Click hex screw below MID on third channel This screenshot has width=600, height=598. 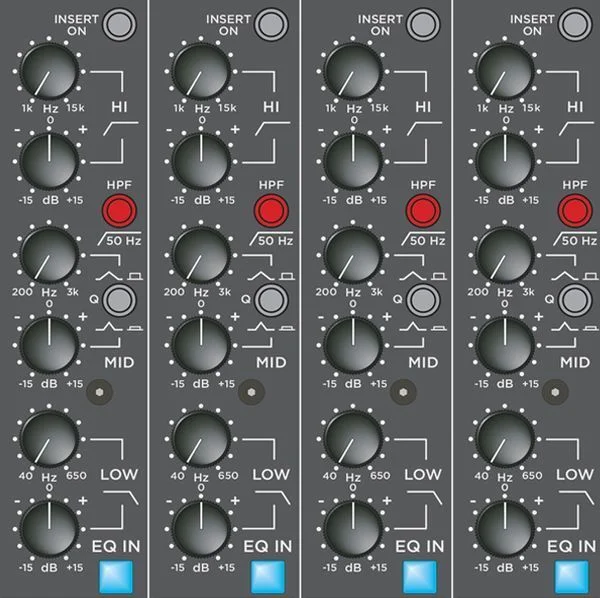point(403,392)
